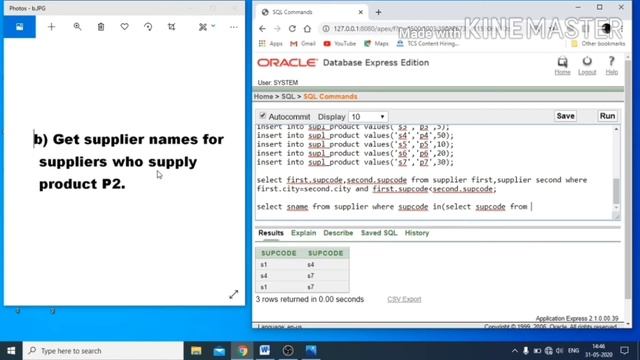Click the ENG language indicator
This screenshot has height=360, width=640.
click(573, 351)
